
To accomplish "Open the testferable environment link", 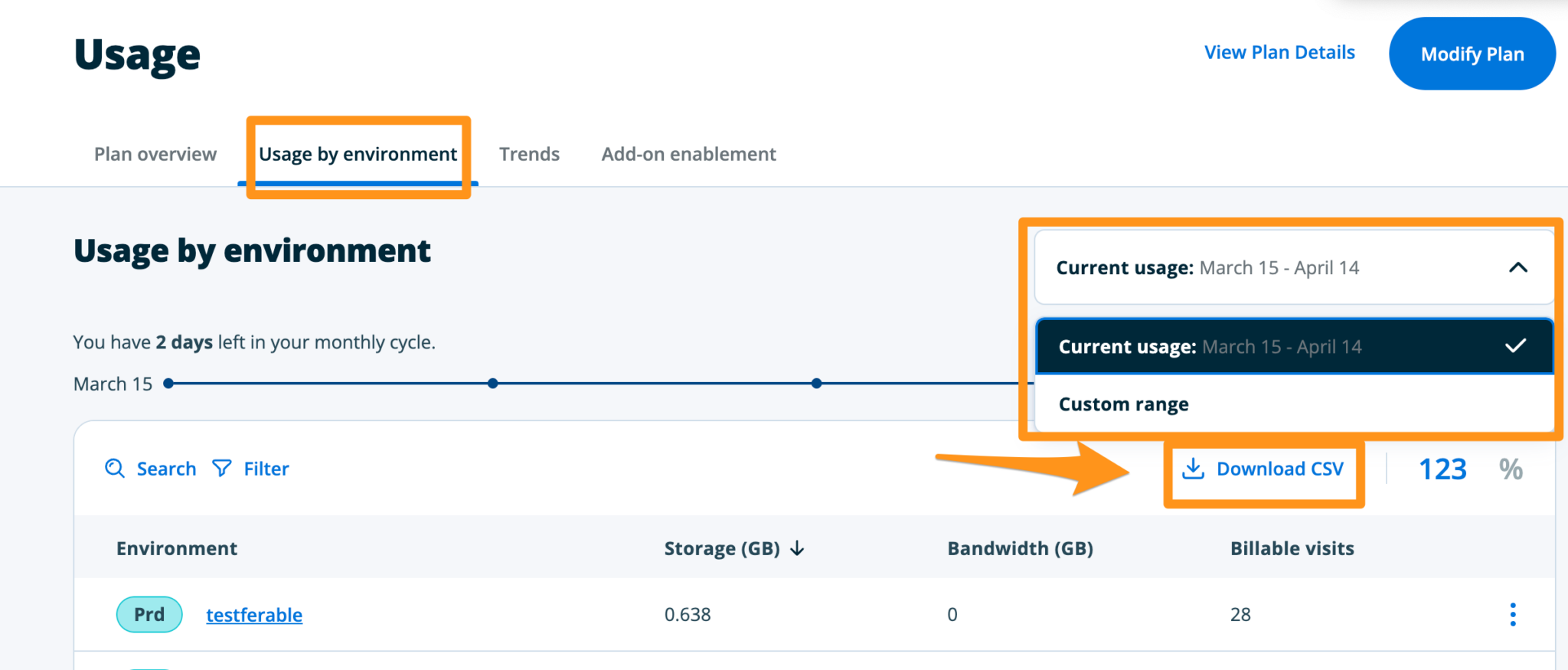I will pos(253,614).
